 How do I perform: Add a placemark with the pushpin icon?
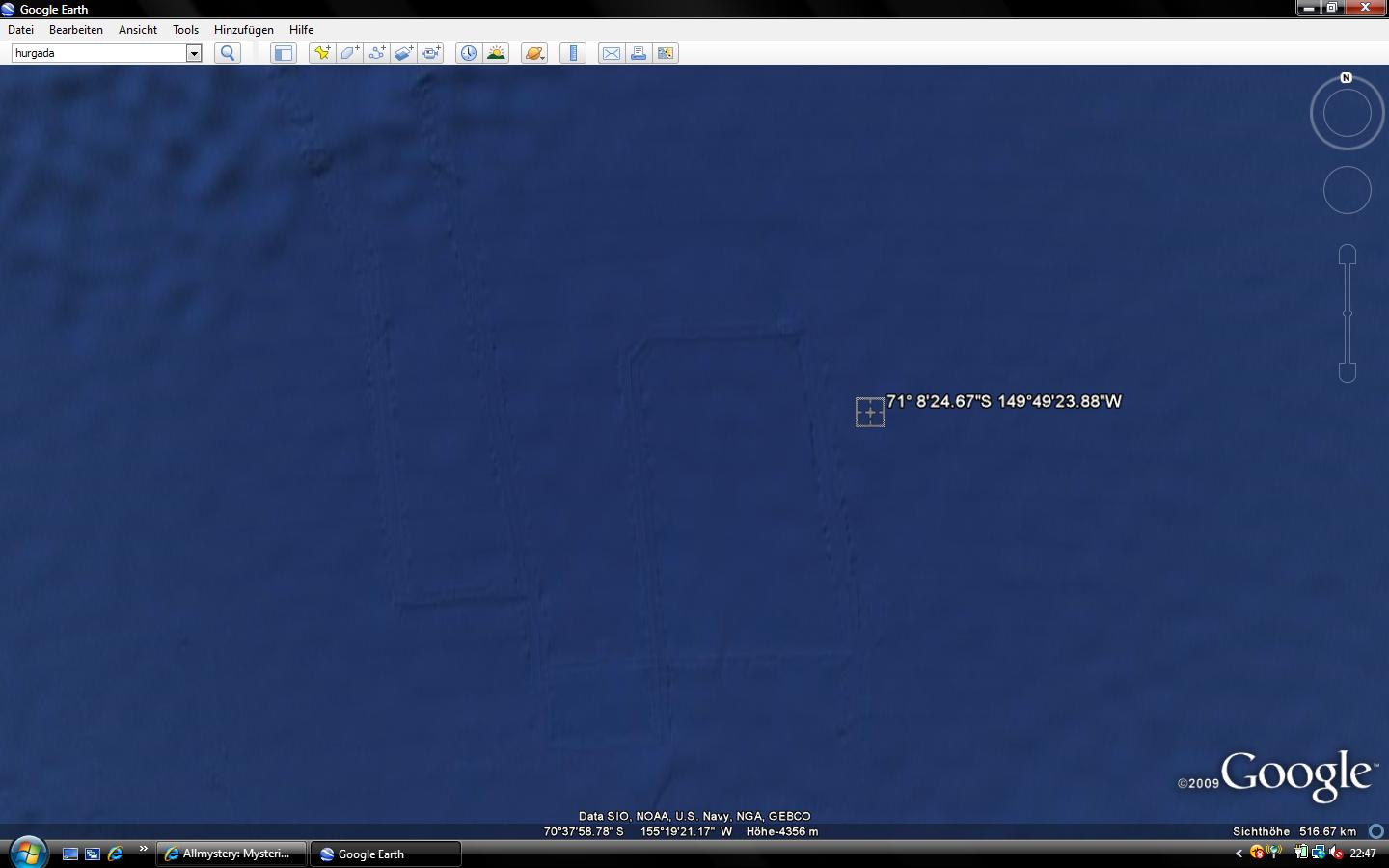click(322, 53)
